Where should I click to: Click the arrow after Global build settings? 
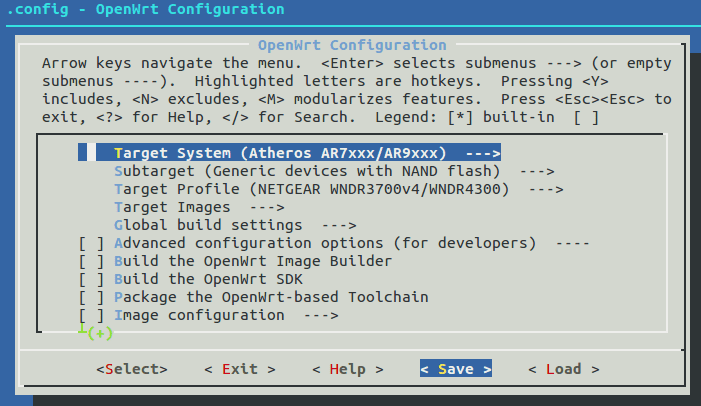click(x=339, y=226)
